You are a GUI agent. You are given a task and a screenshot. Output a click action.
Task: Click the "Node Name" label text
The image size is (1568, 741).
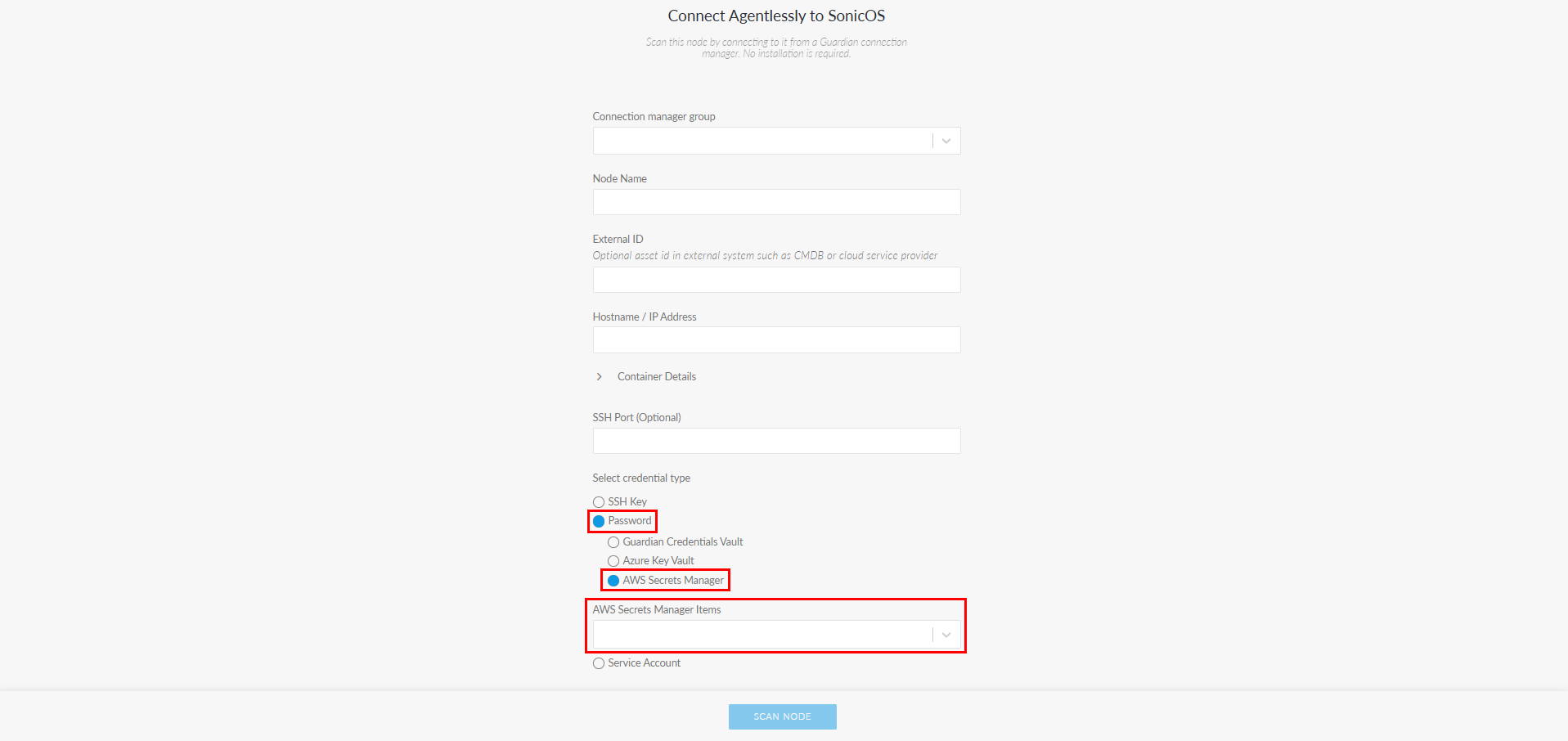pyautogui.click(x=619, y=179)
